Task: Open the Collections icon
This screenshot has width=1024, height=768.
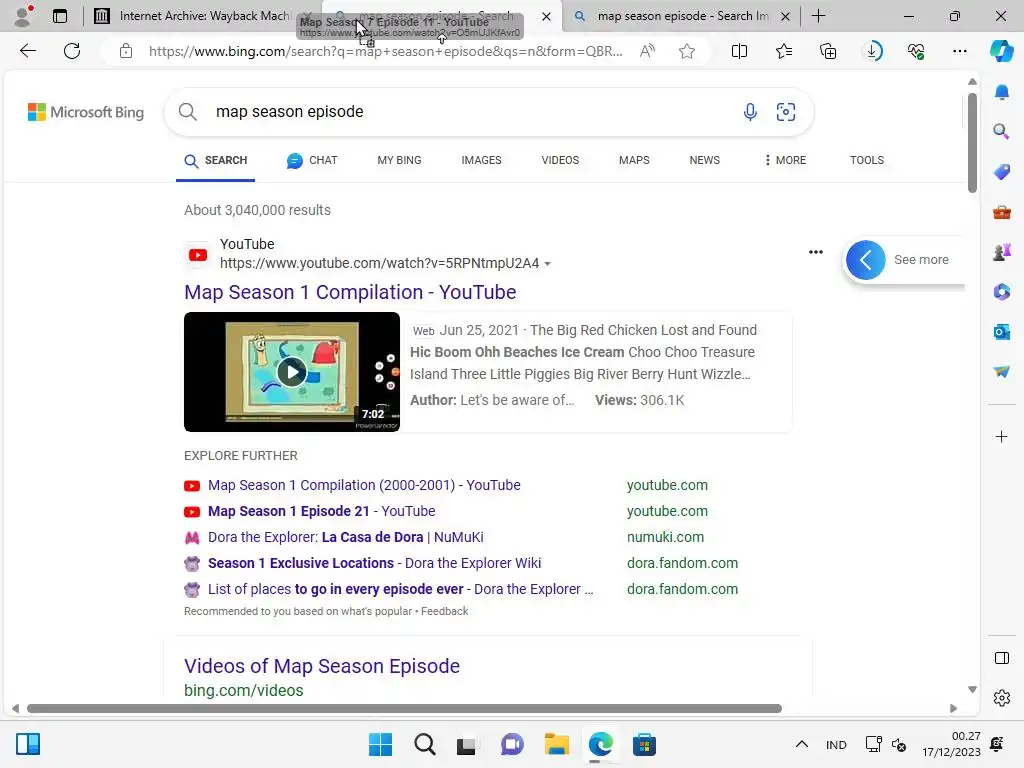Action: point(828,51)
